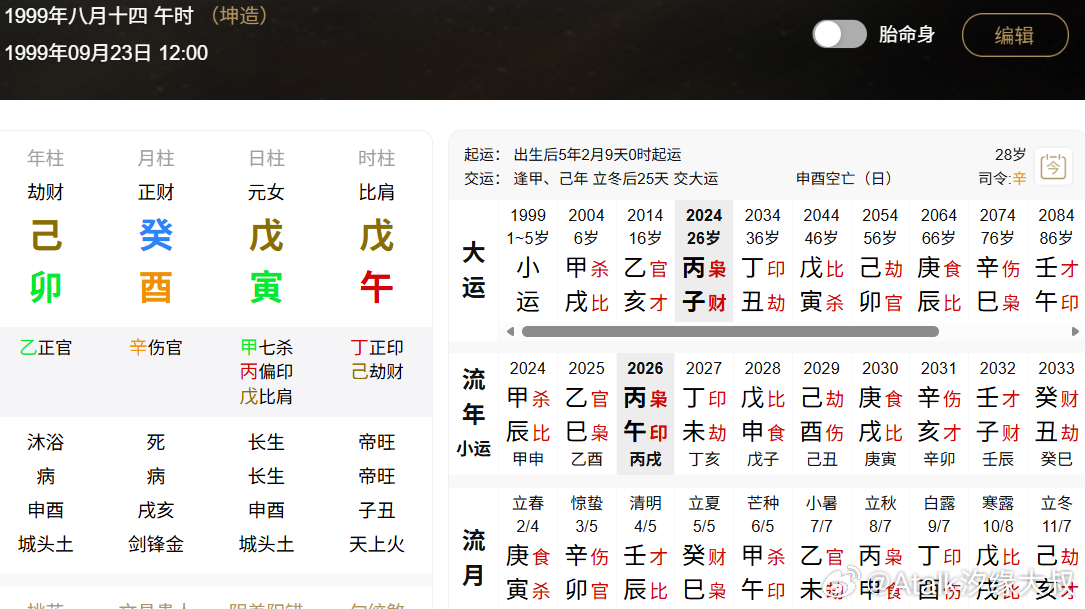
Task: Select the 2074 76岁 辛巳 大运
Action: click(x=998, y=261)
